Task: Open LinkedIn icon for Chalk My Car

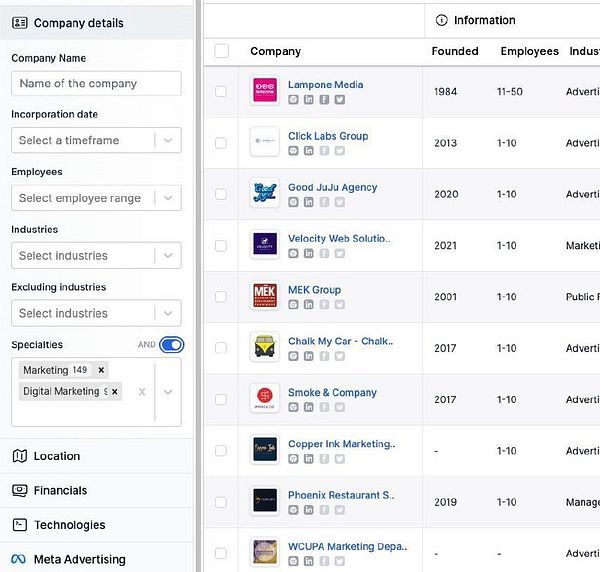Action: point(308,356)
